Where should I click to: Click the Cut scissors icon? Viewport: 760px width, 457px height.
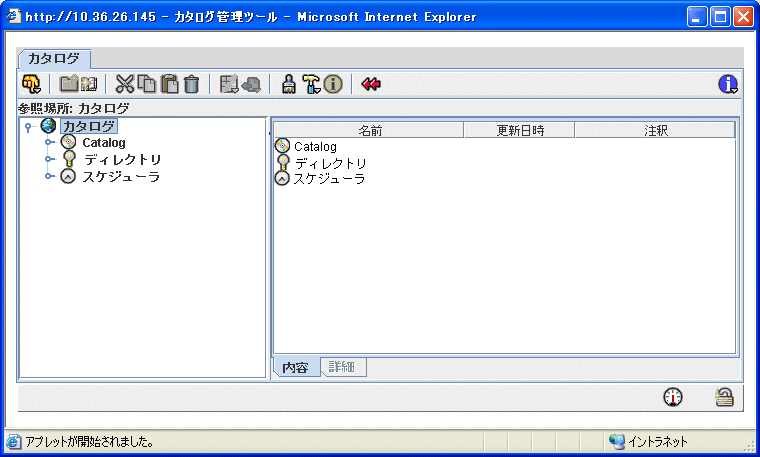click(125, 84)
